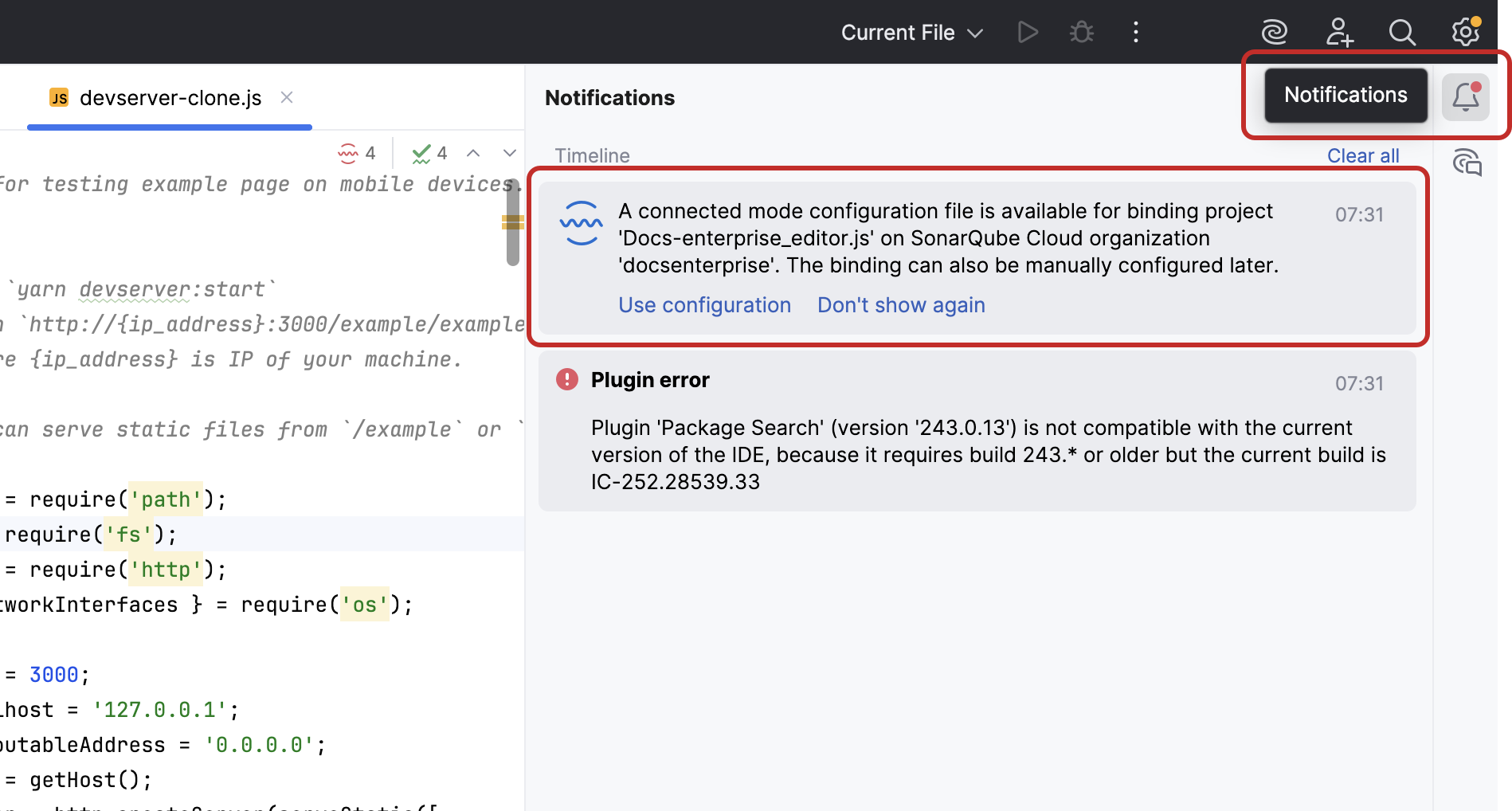Open IDE Settings via the gear icon
The width and height of the screenshot is (1512, 811).
[x=1465, y=32]
